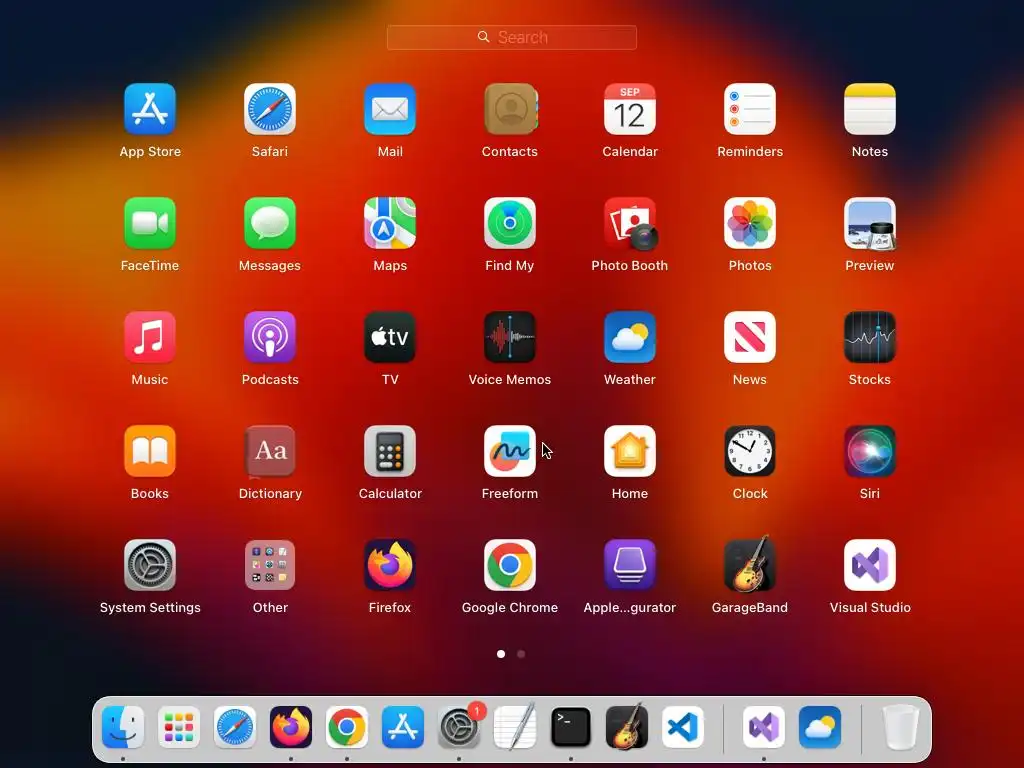Image resolution: width=1024 pixels, height=768 pixels.
Task: Activate Siri from Launchpad
Action: 870,451
